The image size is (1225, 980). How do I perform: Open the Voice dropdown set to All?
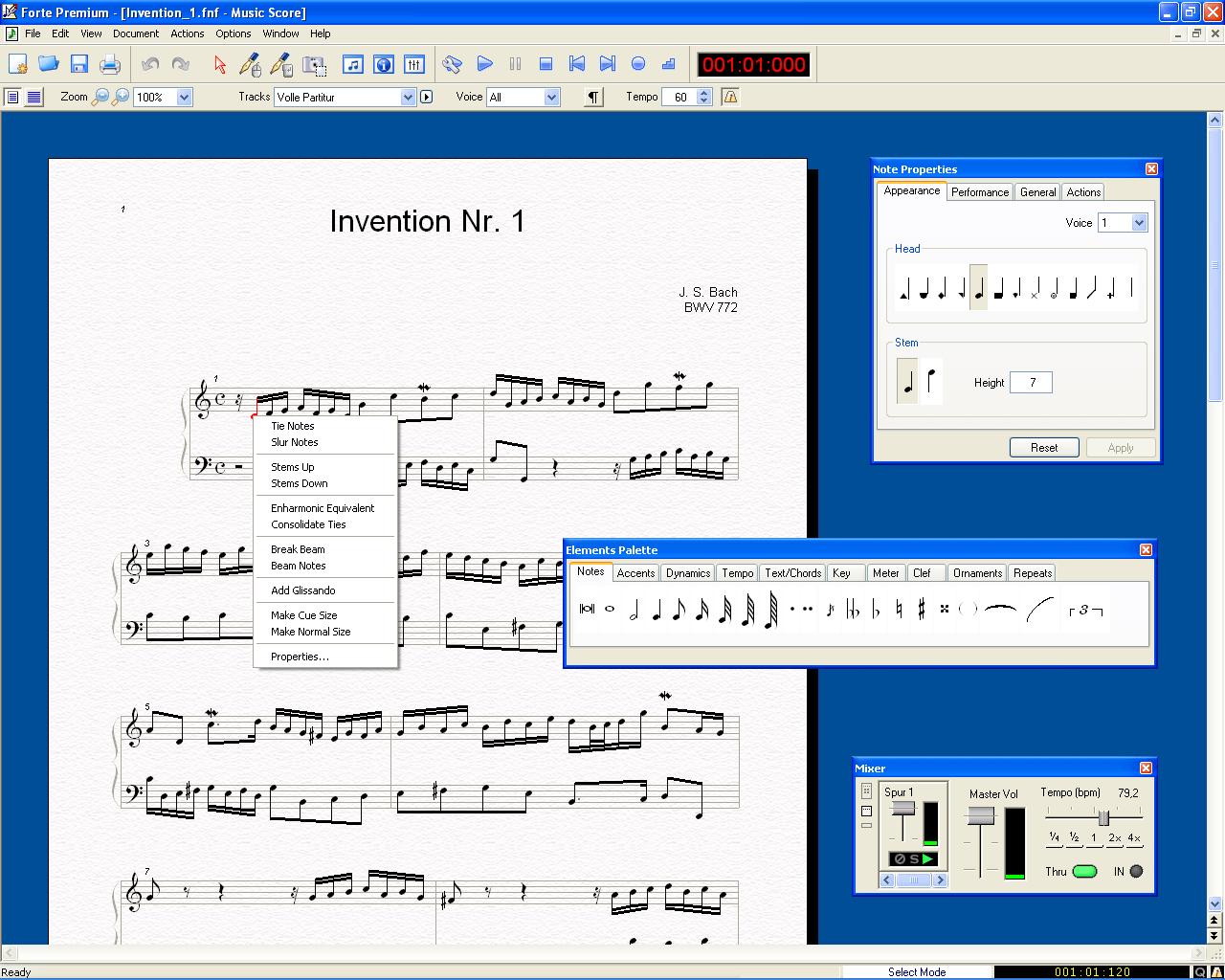552,97
